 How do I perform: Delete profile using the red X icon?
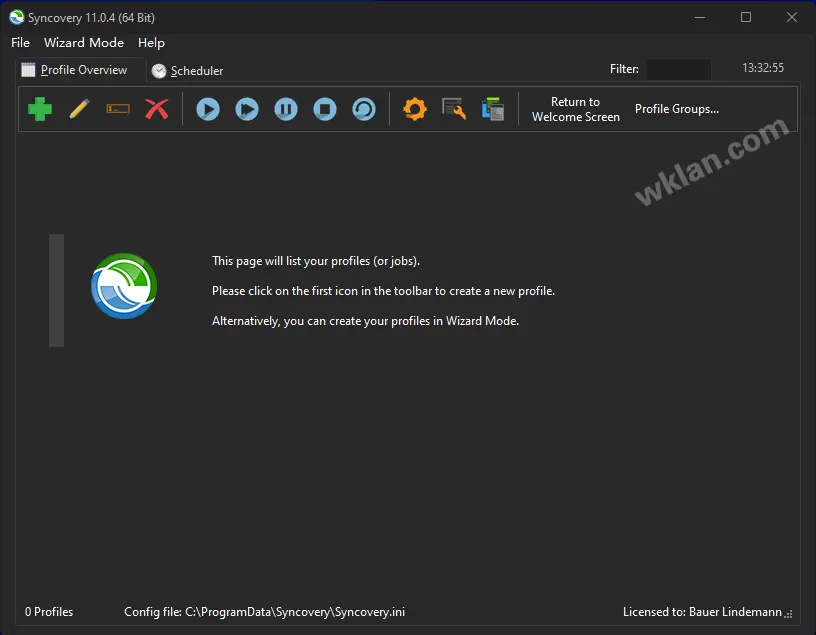point(157,109)
